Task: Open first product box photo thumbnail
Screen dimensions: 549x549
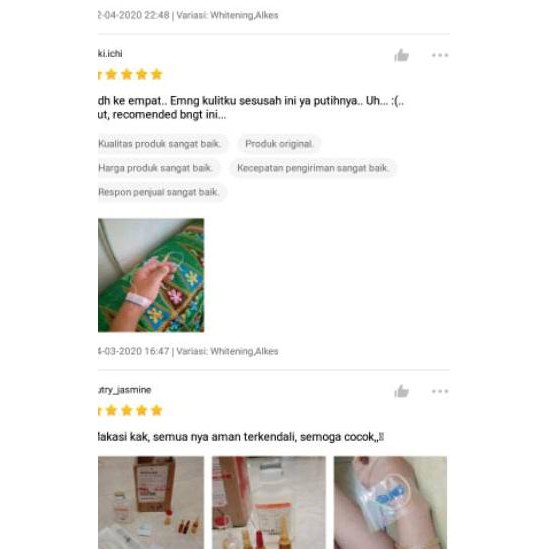Action: pos(151,502)
